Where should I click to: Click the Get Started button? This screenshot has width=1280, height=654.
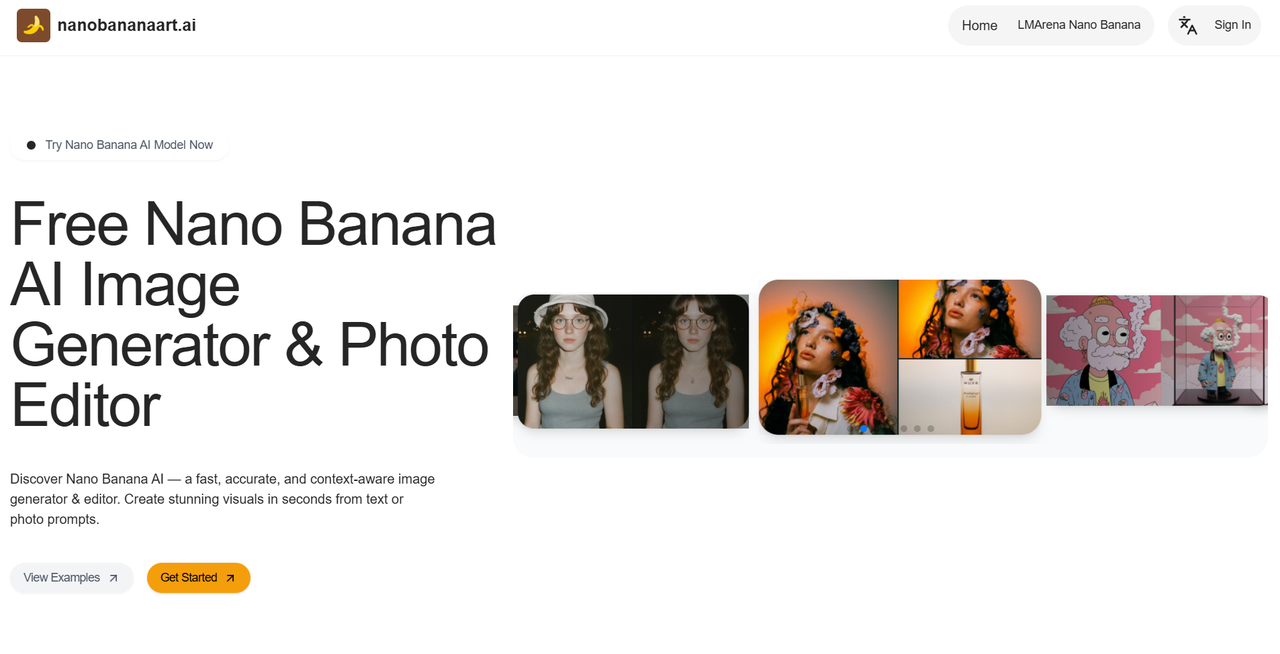(x=198, y=578)
